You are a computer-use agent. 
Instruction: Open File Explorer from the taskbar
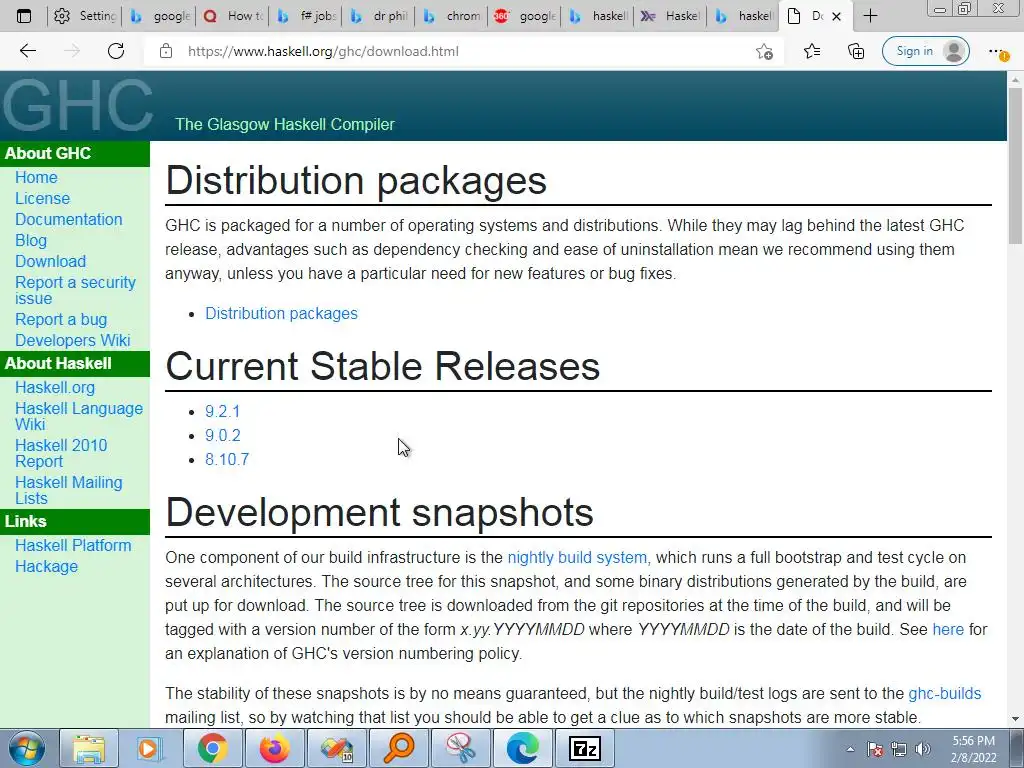point(89,748)
